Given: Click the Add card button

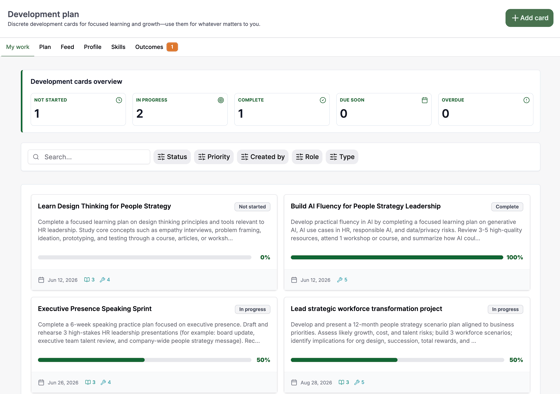Looking at the screenshot, I should 529,18.
